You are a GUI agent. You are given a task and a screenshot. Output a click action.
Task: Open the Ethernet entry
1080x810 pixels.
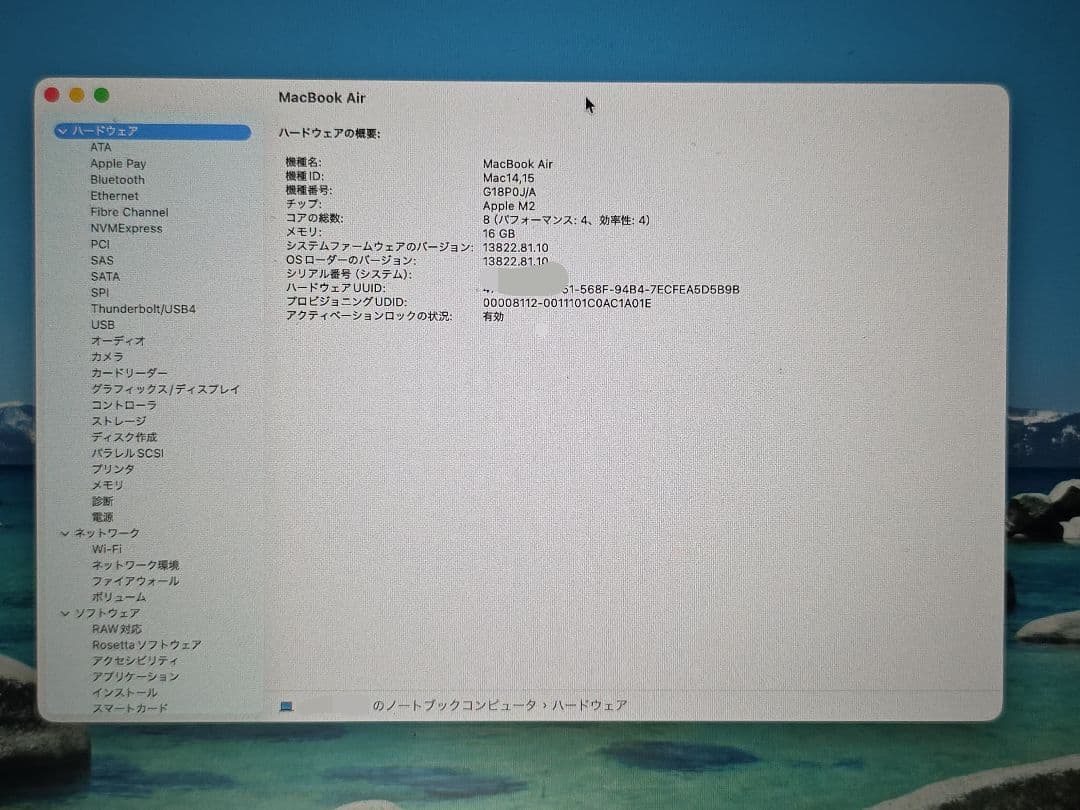tap(114, 196)
